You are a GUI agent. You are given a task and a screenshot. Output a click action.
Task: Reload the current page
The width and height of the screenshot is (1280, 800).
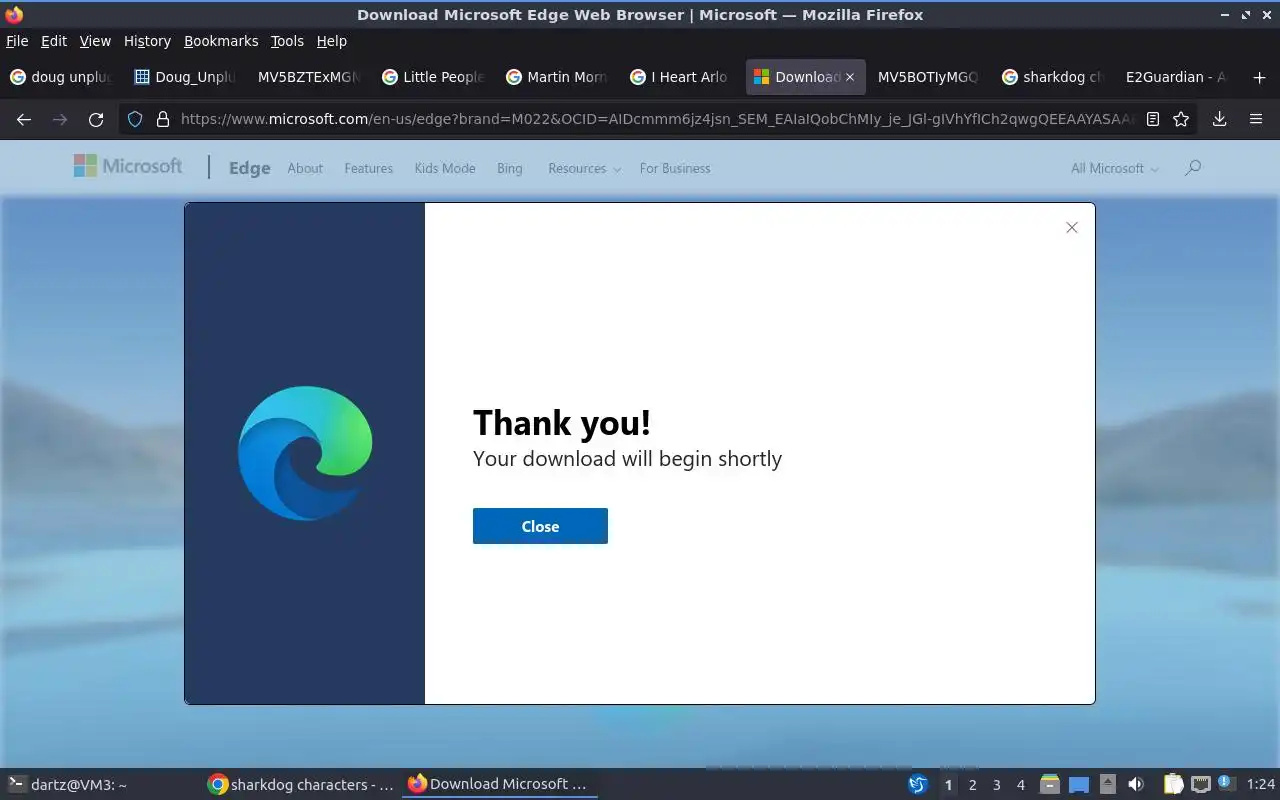pos(96,119)
